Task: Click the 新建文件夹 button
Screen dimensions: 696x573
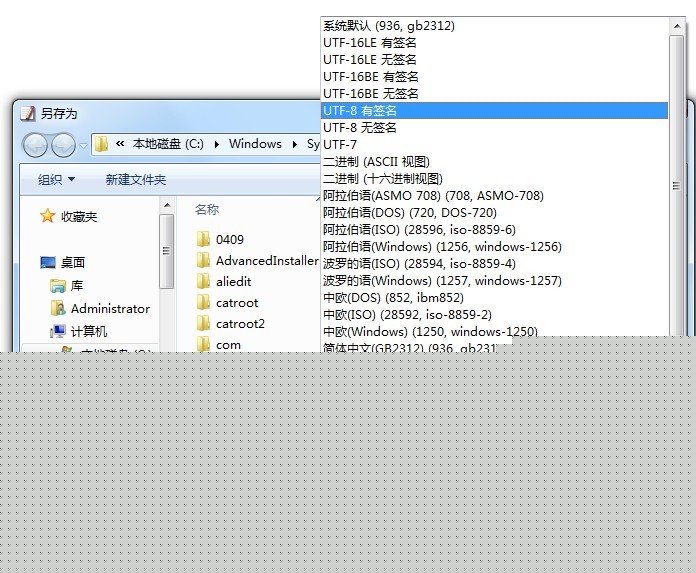Action: (x=136, y=180)
